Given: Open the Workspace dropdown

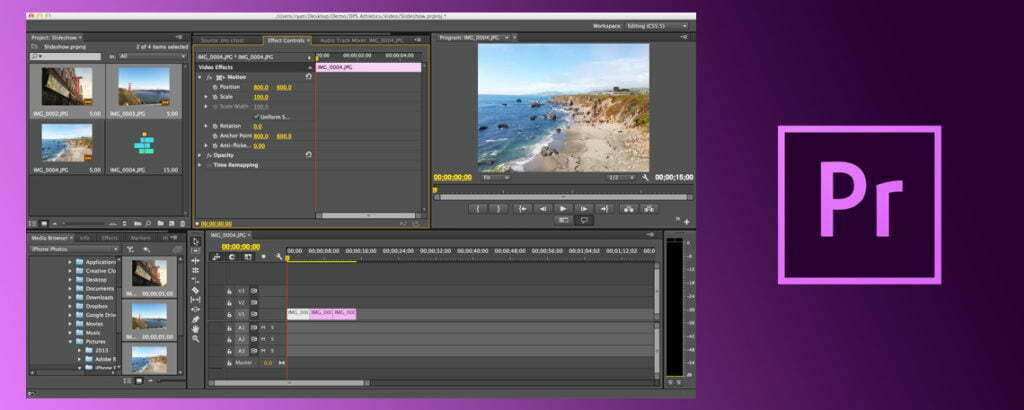Looking at the screenshot, I should (655, 26).
